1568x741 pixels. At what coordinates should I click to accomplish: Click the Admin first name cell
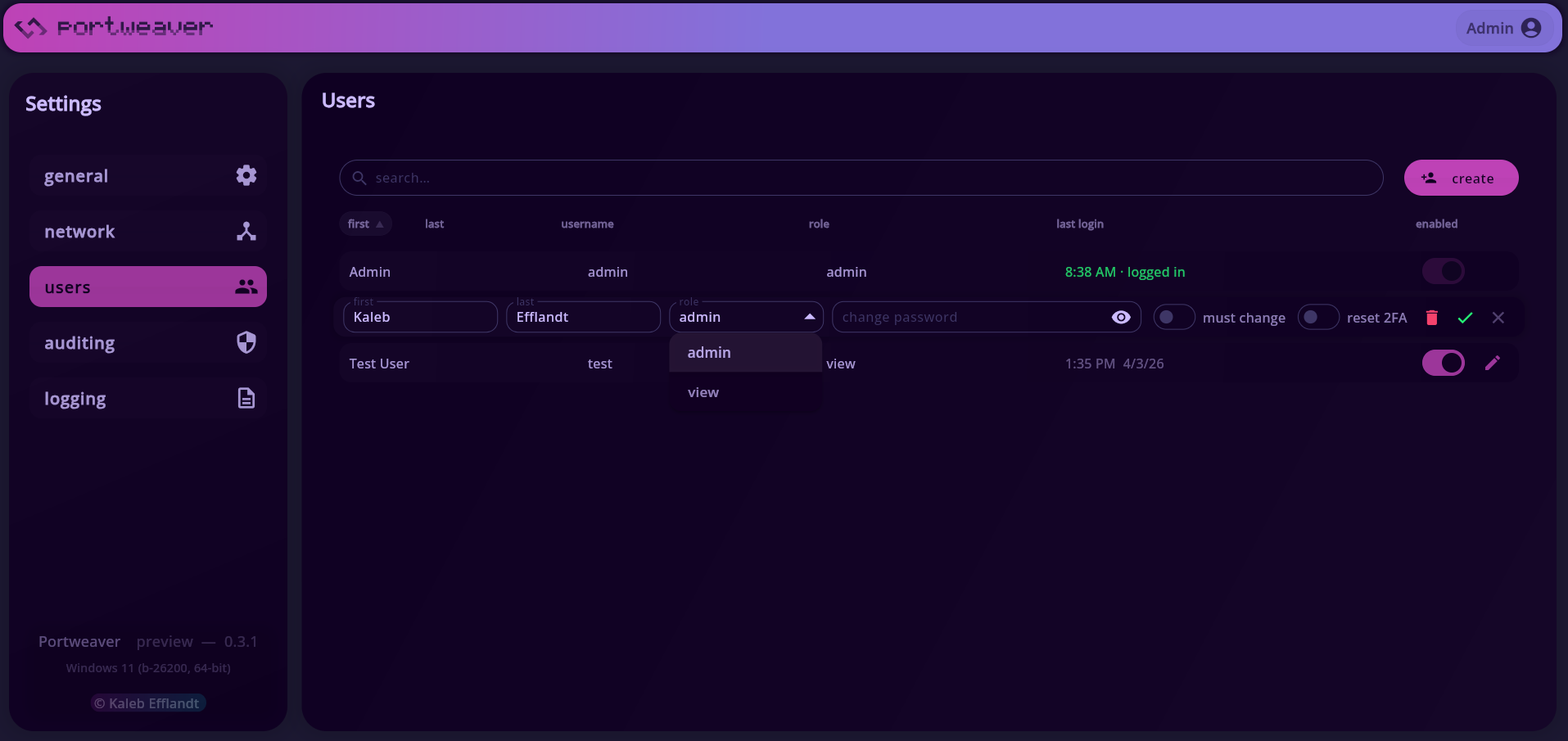coord(369,272)
